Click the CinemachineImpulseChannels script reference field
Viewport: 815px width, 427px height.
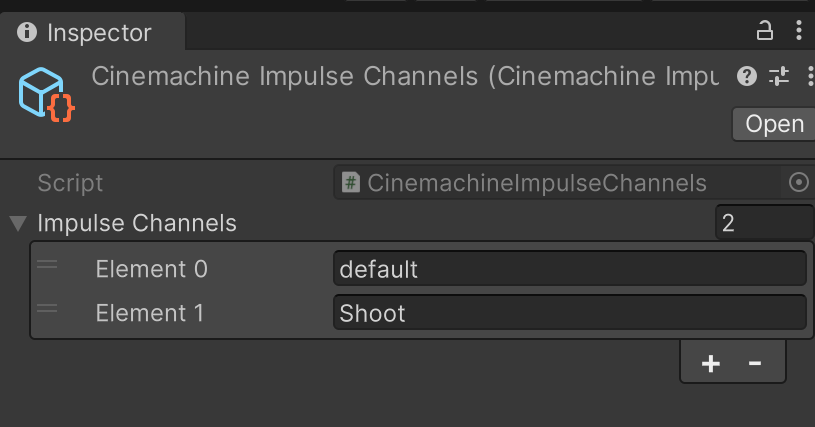click(560, 183)
